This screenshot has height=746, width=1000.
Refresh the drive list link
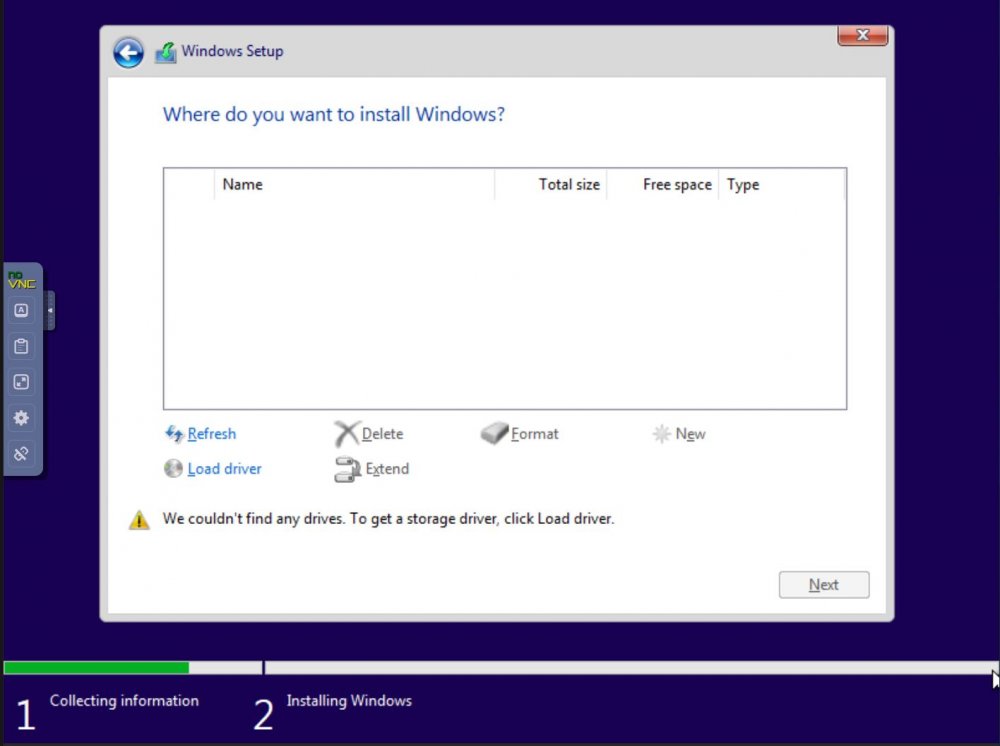[212, 434]
